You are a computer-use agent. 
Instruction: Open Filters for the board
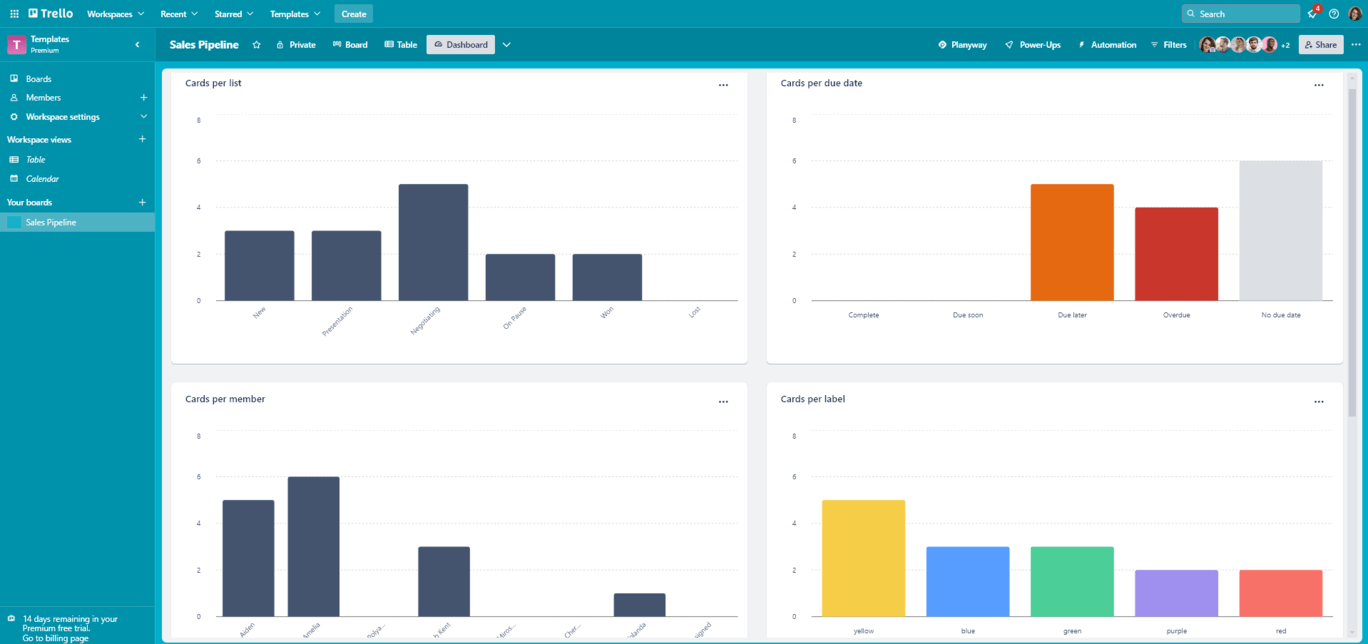(1168, 45)
